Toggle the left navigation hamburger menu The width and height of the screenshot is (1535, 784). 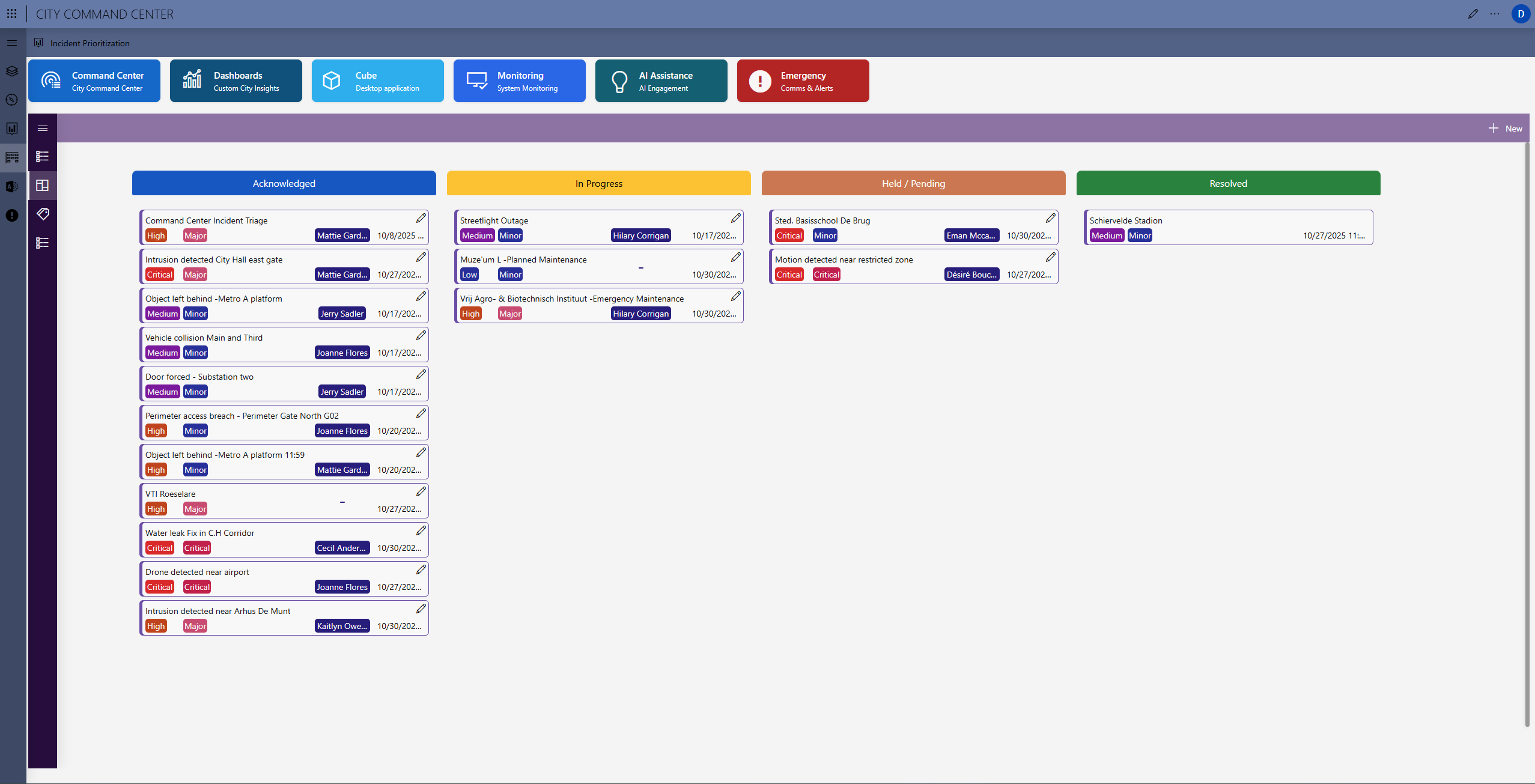click(x=12, y=43)
